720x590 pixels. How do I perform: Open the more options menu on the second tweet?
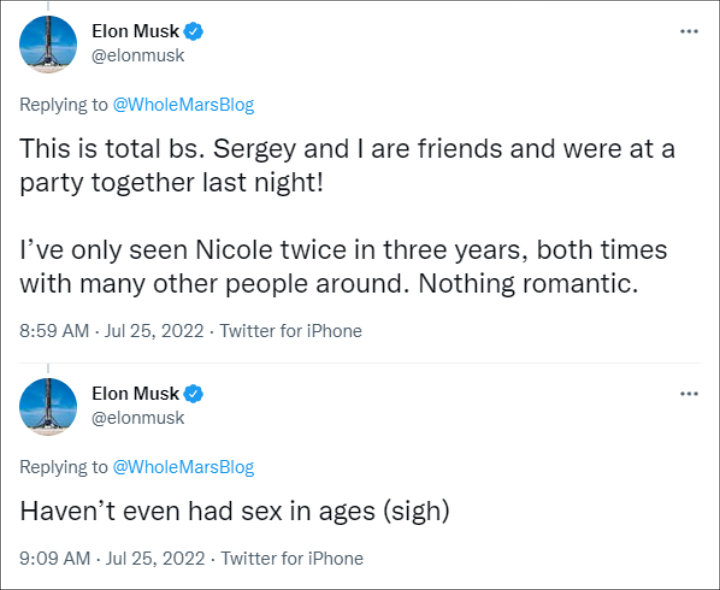pos(688,393)
